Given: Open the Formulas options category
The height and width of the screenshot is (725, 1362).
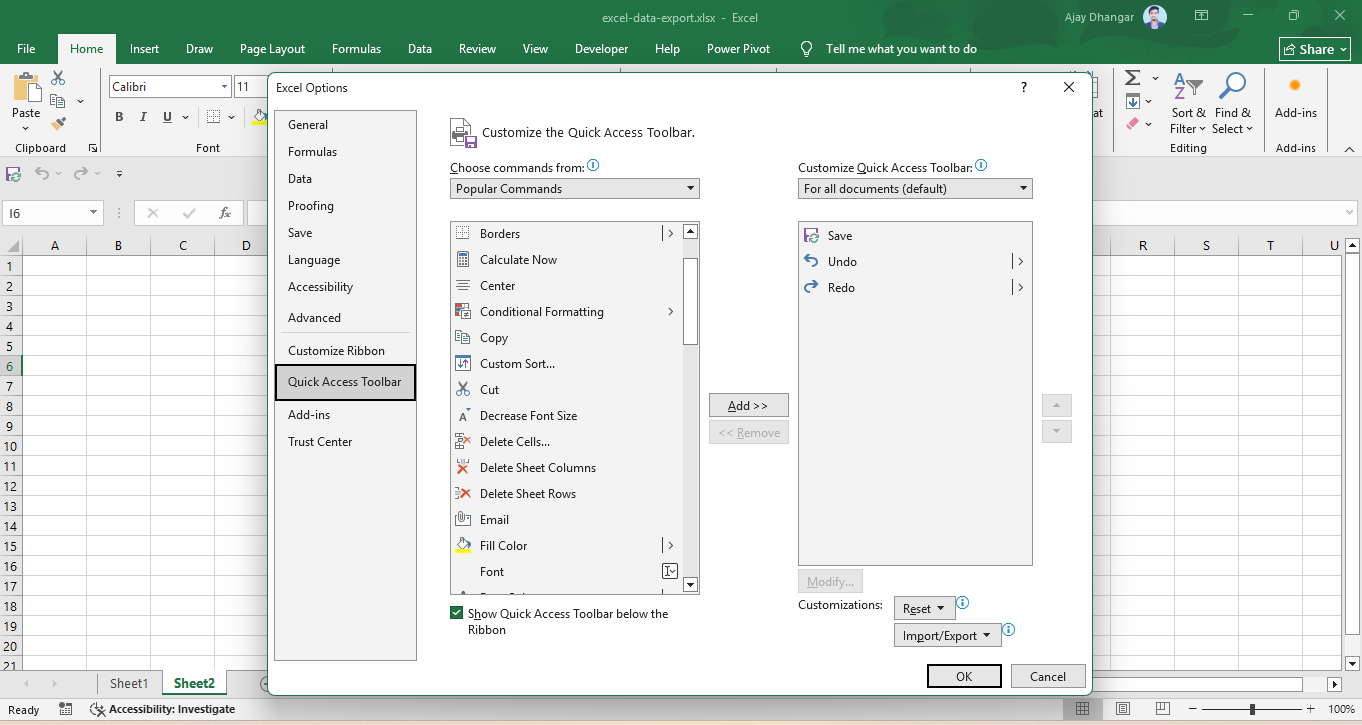Looking at the screenshot, I should coord(345,152).
